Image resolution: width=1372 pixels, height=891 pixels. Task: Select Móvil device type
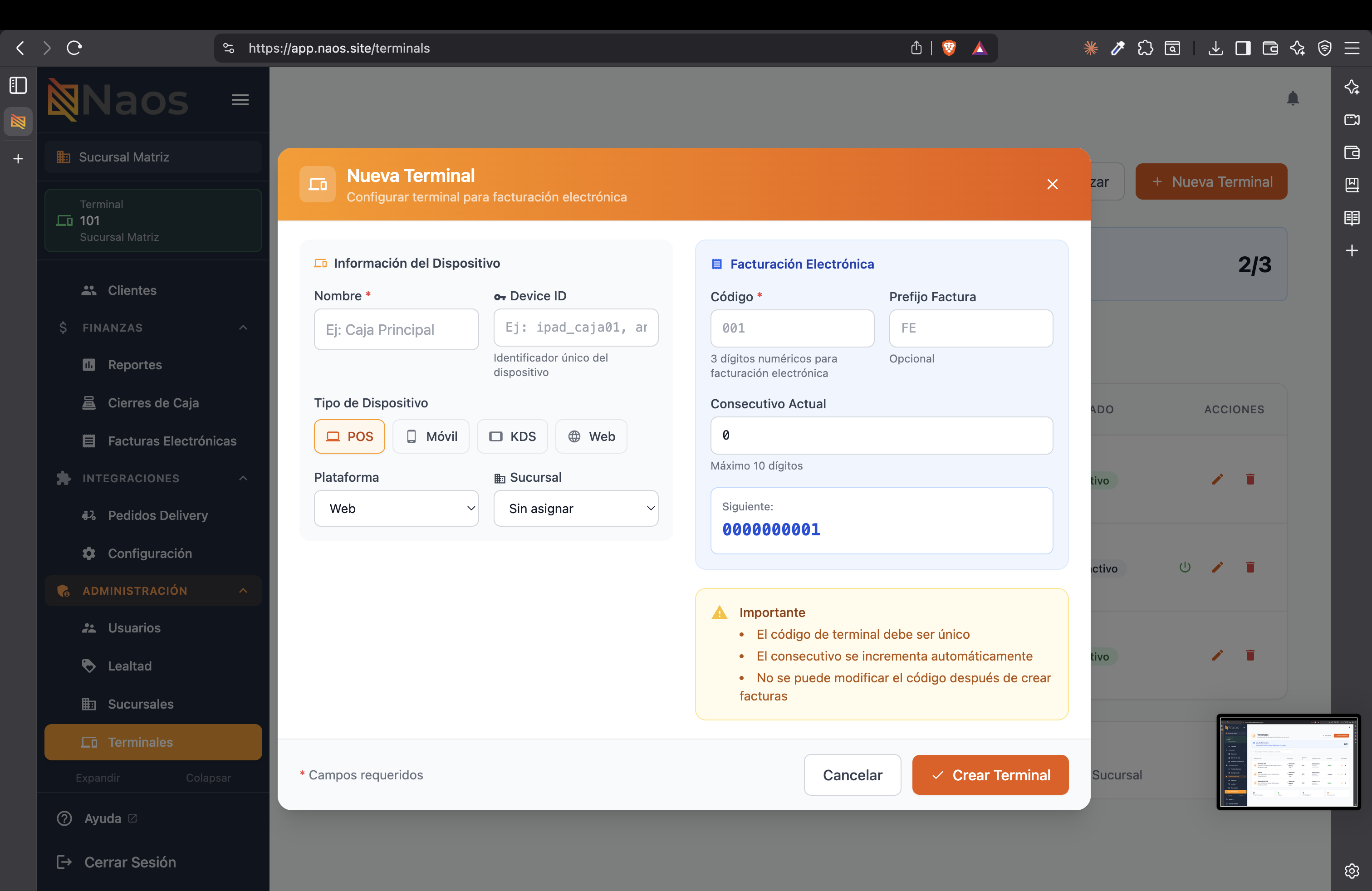(x=431, y=436)
